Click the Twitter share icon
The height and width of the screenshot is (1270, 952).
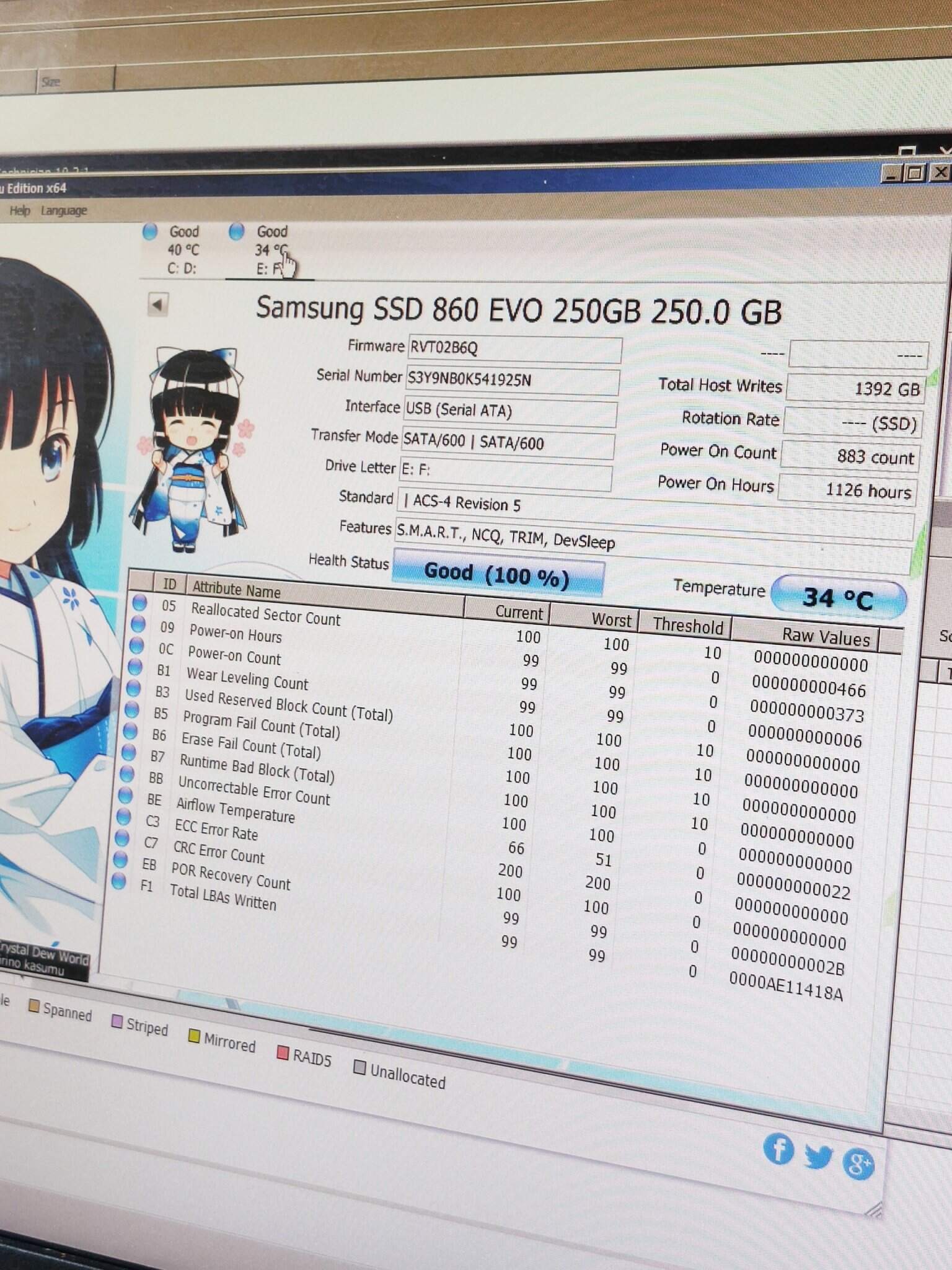(x=818, y=1156)
